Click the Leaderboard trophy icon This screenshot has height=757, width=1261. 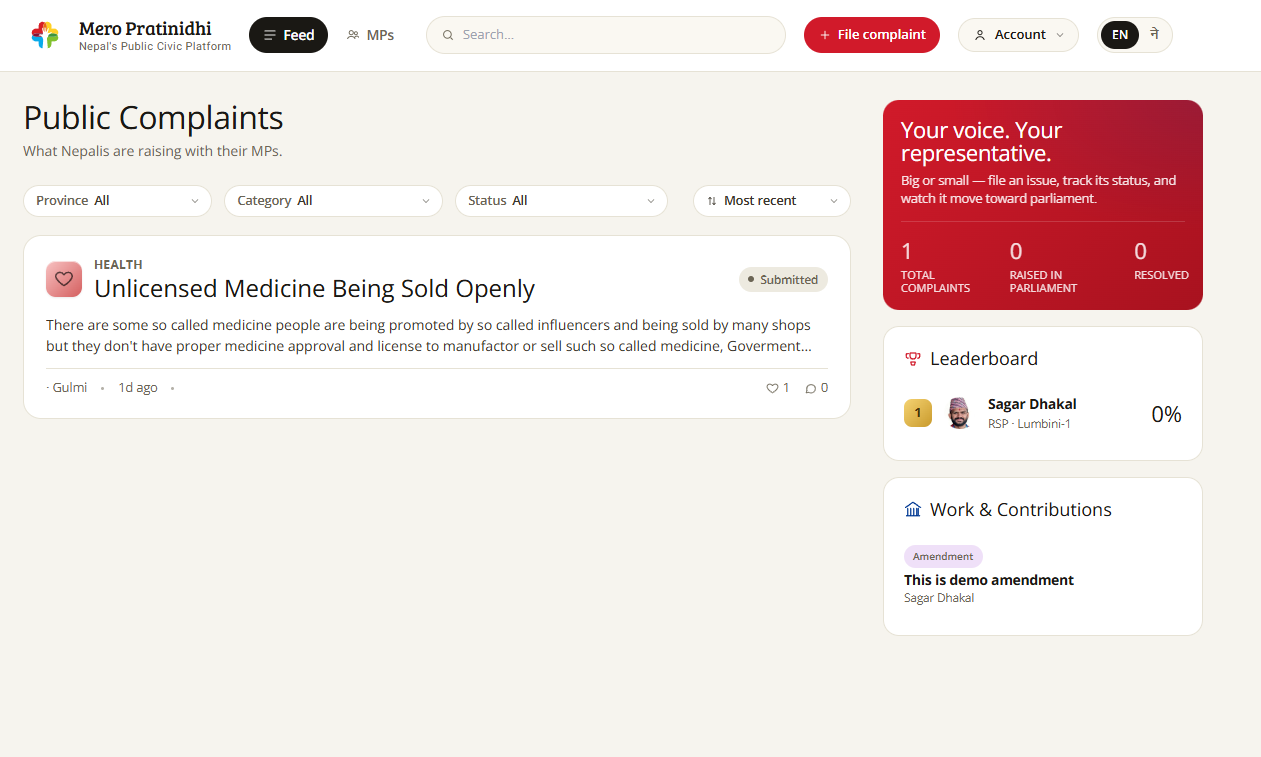click(912, 359)
